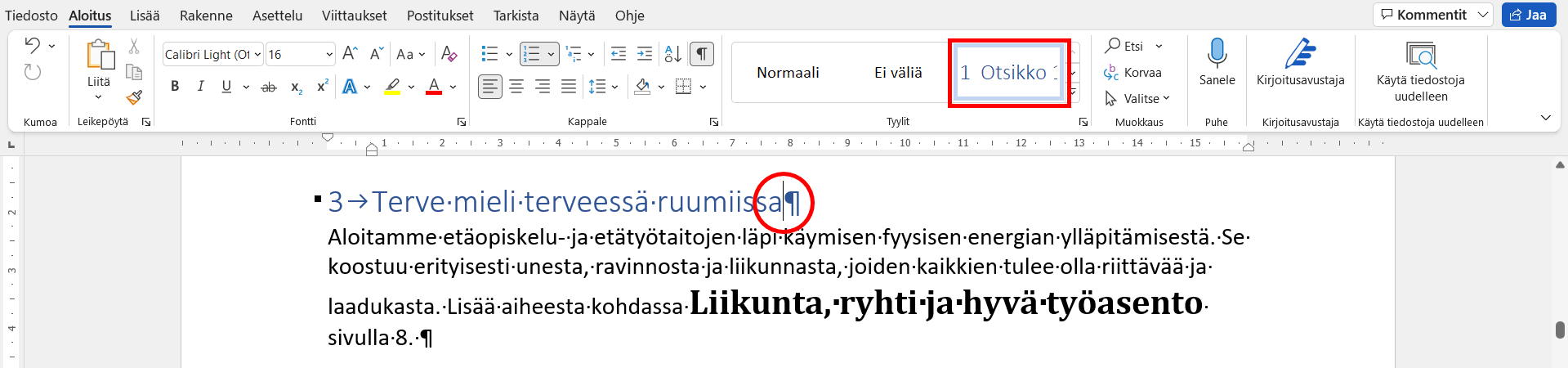The width and height of the screenshot is (1568, 368).
Task: Switch to the Viittaukset tab
Action: pos(354,16)
